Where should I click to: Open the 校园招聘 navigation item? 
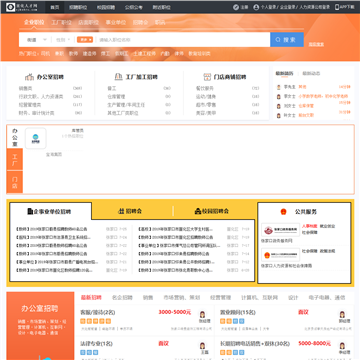[106, 7]
